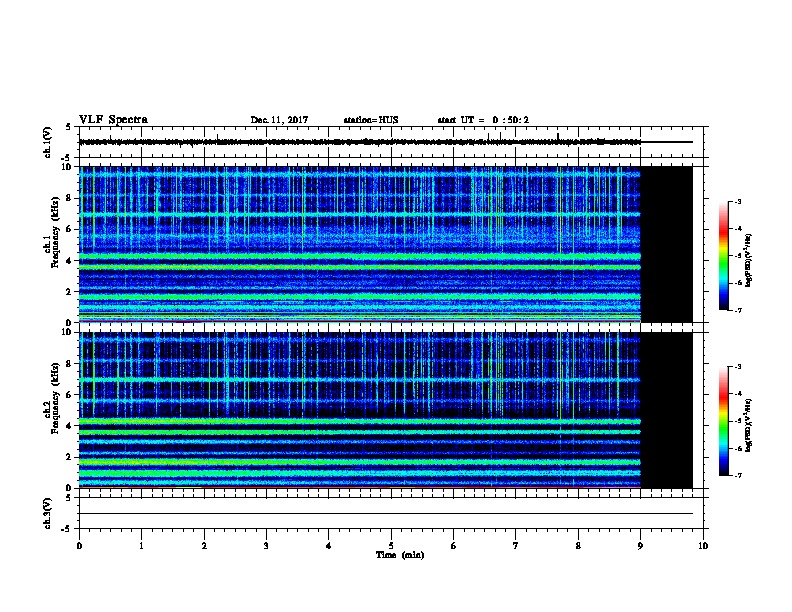Click the ch.2 color bar log(PSD) unit label

pyautogui.click(x=749, y=425)
